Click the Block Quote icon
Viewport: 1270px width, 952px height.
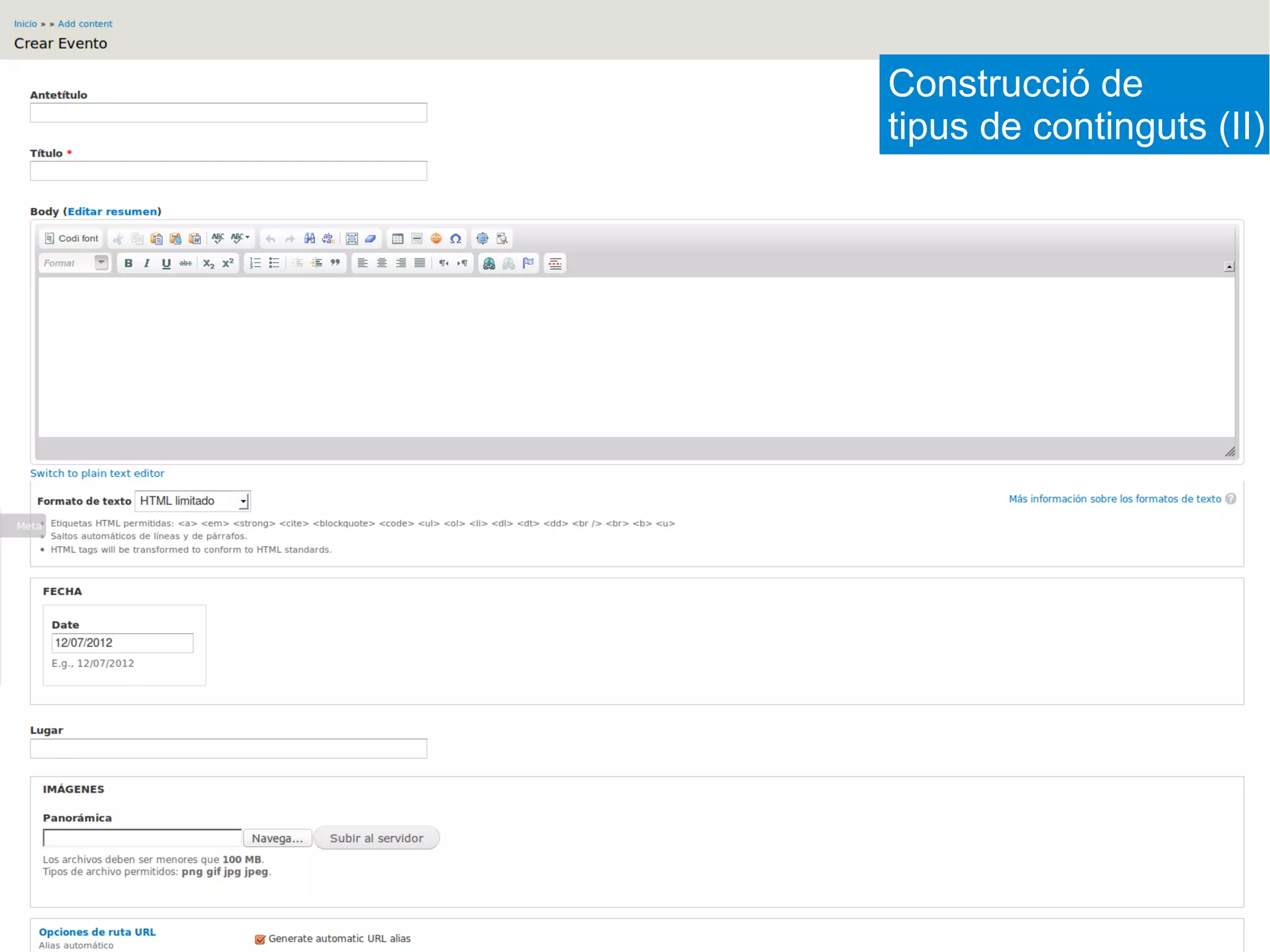[x=335, y=263]
